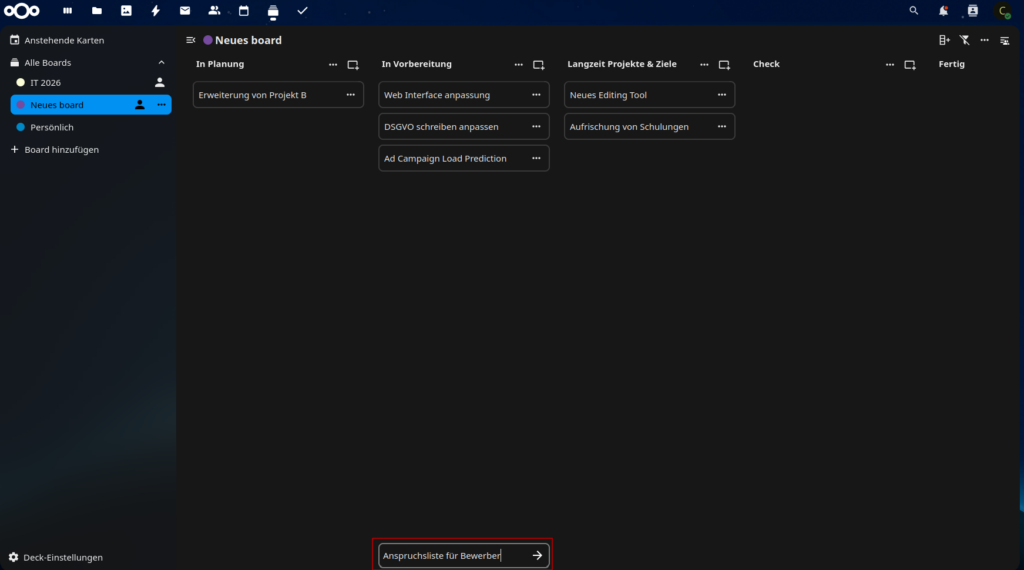Open the search magnifier in header
Viewport: 1024px width, 570px height.
[x=913, y=11]
